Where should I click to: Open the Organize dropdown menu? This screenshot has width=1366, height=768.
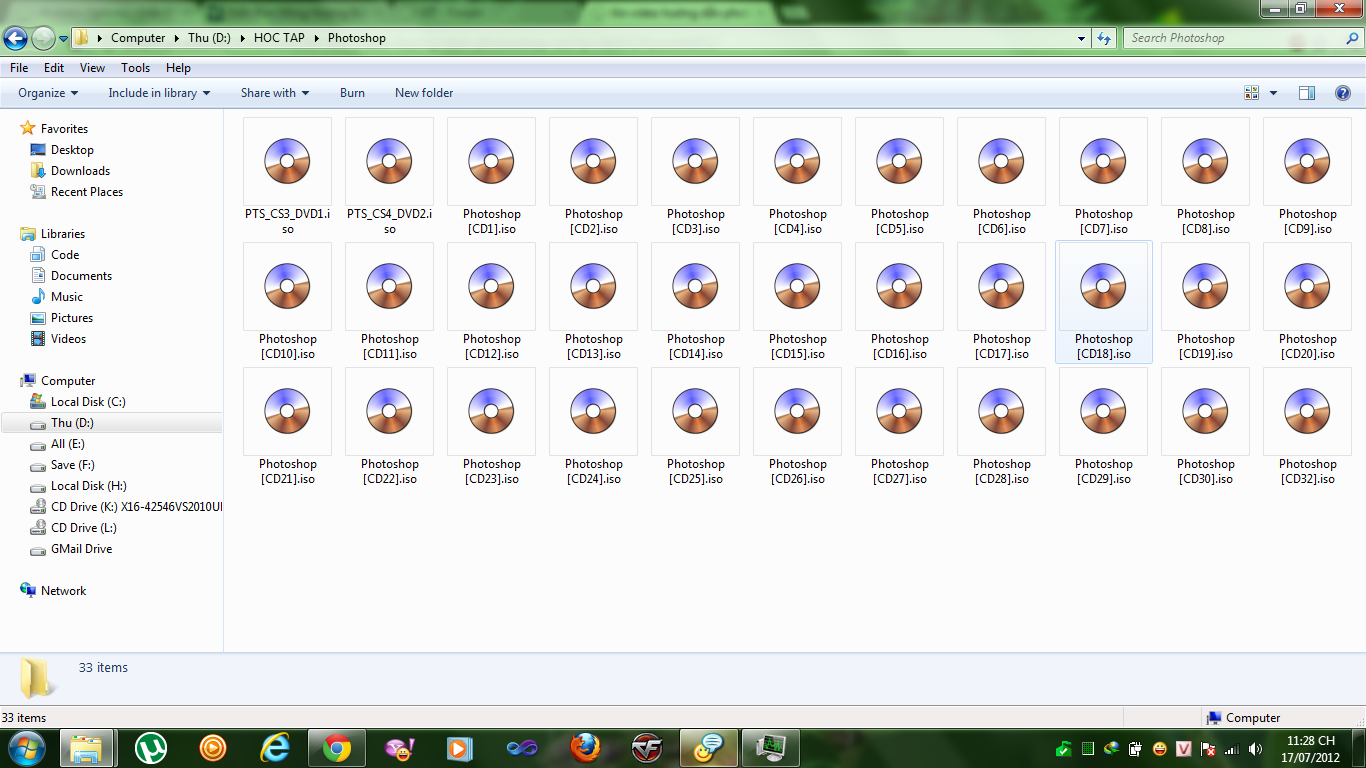click(48, 93)
